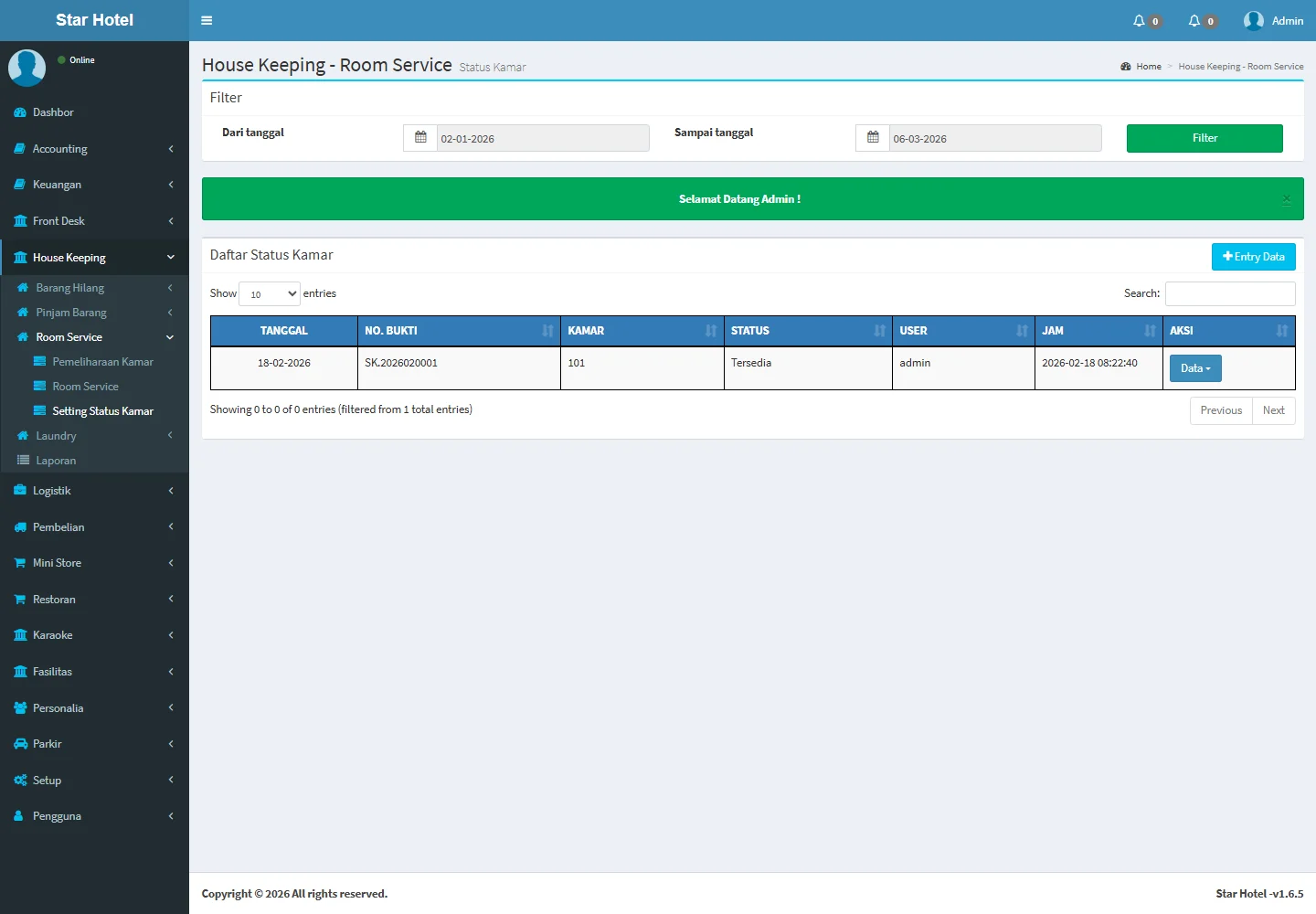Open the Data action dropdown for room 101
Screen dimensions: 1316x914
click(x=1194, y=368)
